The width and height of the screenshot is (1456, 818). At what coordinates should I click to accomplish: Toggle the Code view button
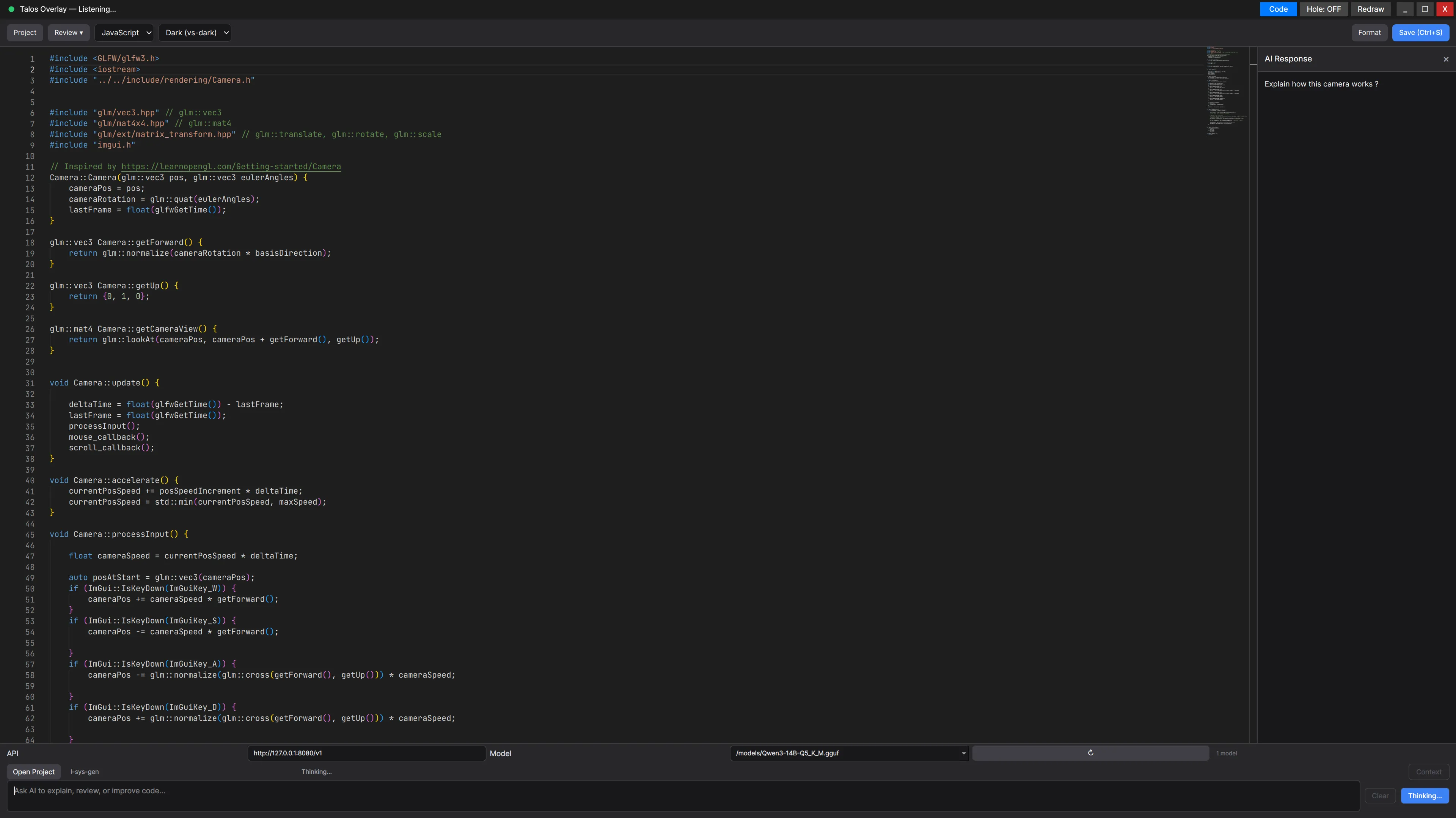coord(1278,9)
